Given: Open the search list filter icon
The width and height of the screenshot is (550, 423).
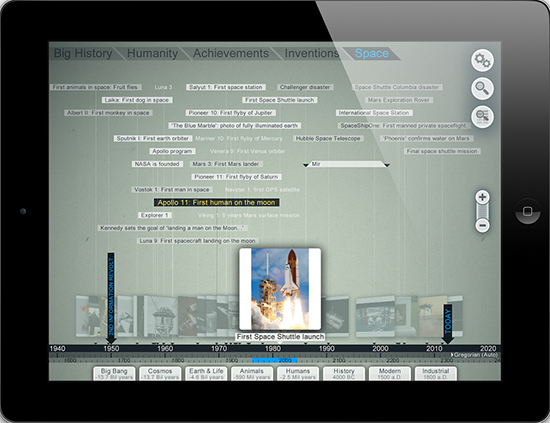Looking at the screenshot, I should pyautogui.click(x=482, y=116).
